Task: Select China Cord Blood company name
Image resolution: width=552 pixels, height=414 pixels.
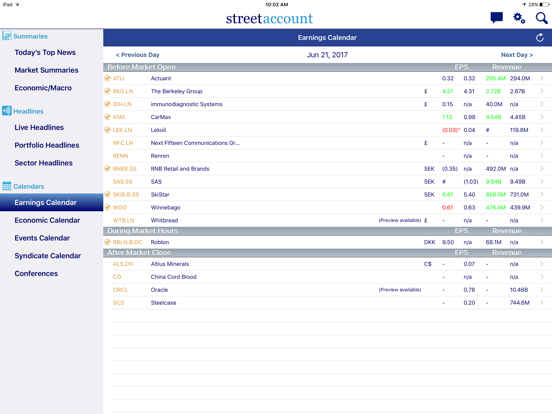Action: pos(174,277)
